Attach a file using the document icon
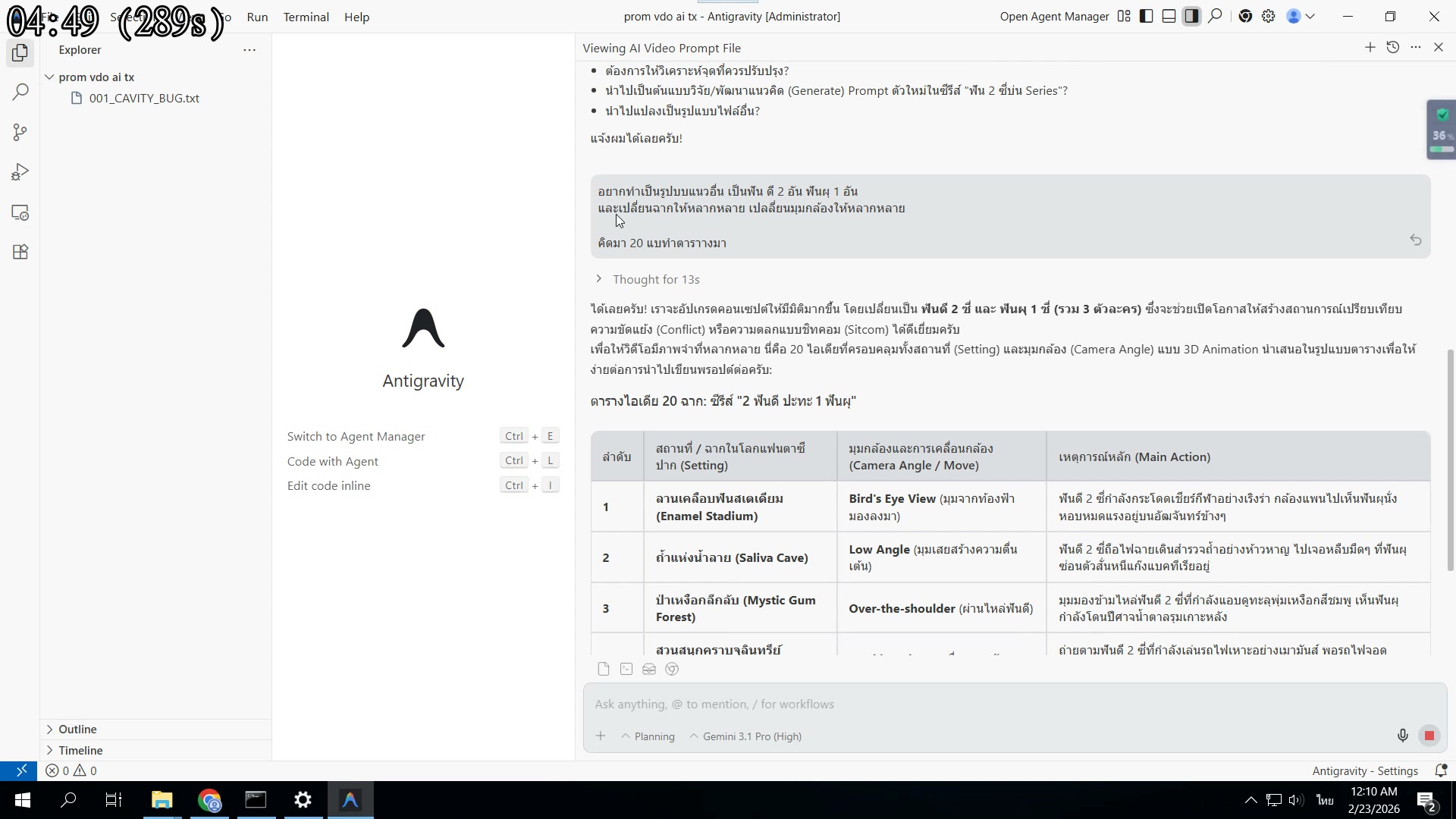 tap(603, 669)
